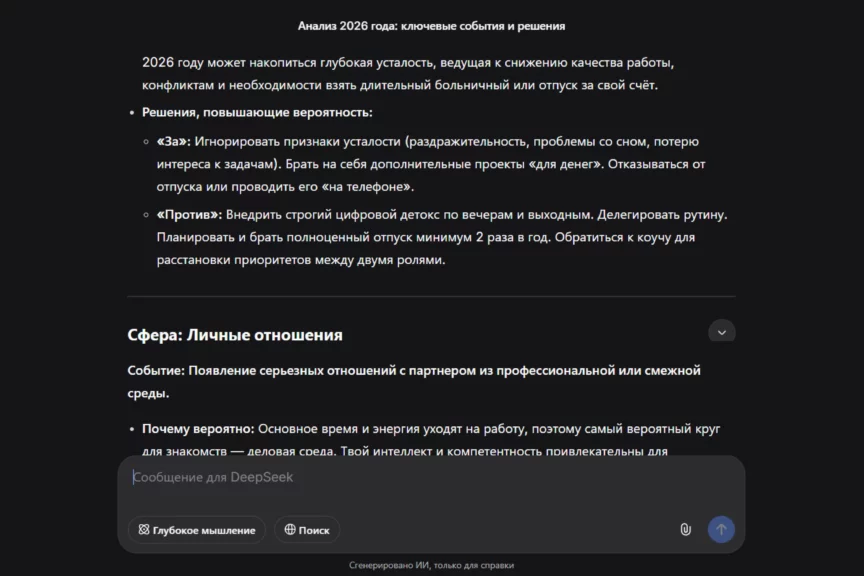Screen dimensions: 864x576
Task: Click the atom icon for deep thinking
Action: tap(144, 530)
